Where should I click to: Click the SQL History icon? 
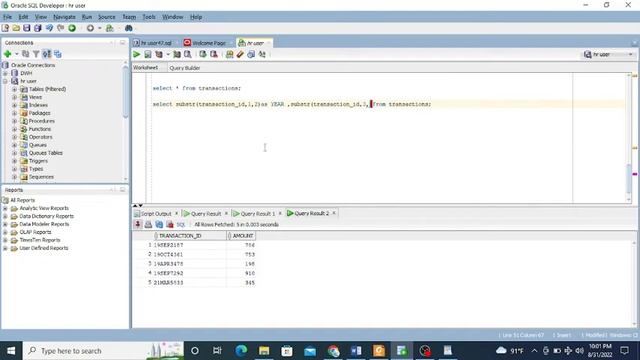[251, 54]
